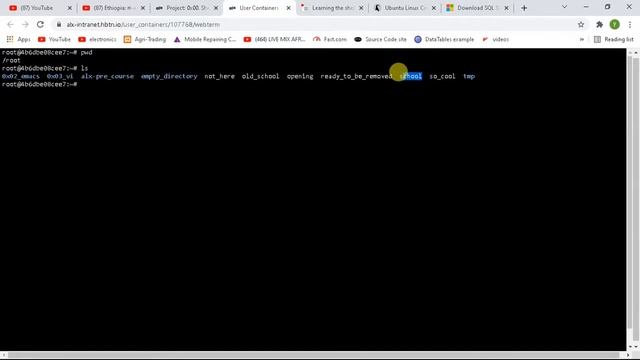Click the highlighted school entry
This screenshot has width=640, height=360.
[x=411, y=76]
